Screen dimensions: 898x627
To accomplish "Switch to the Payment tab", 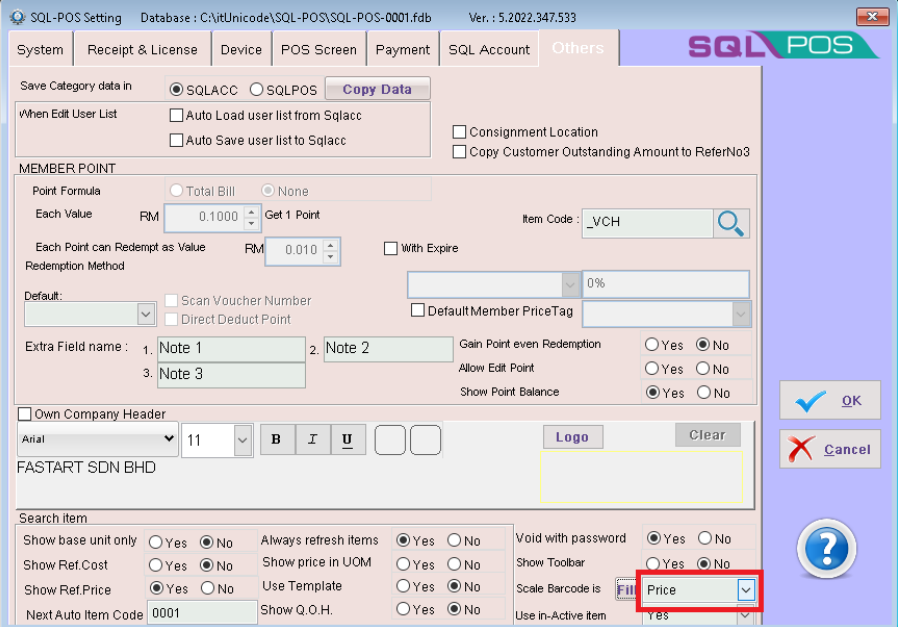I will [x=403, y=49].
